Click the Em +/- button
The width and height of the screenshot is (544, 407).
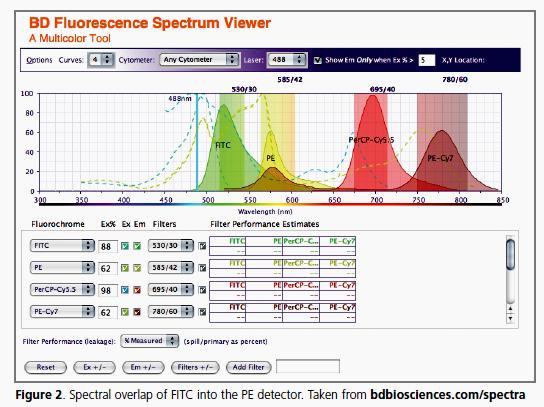coord(143,367)
